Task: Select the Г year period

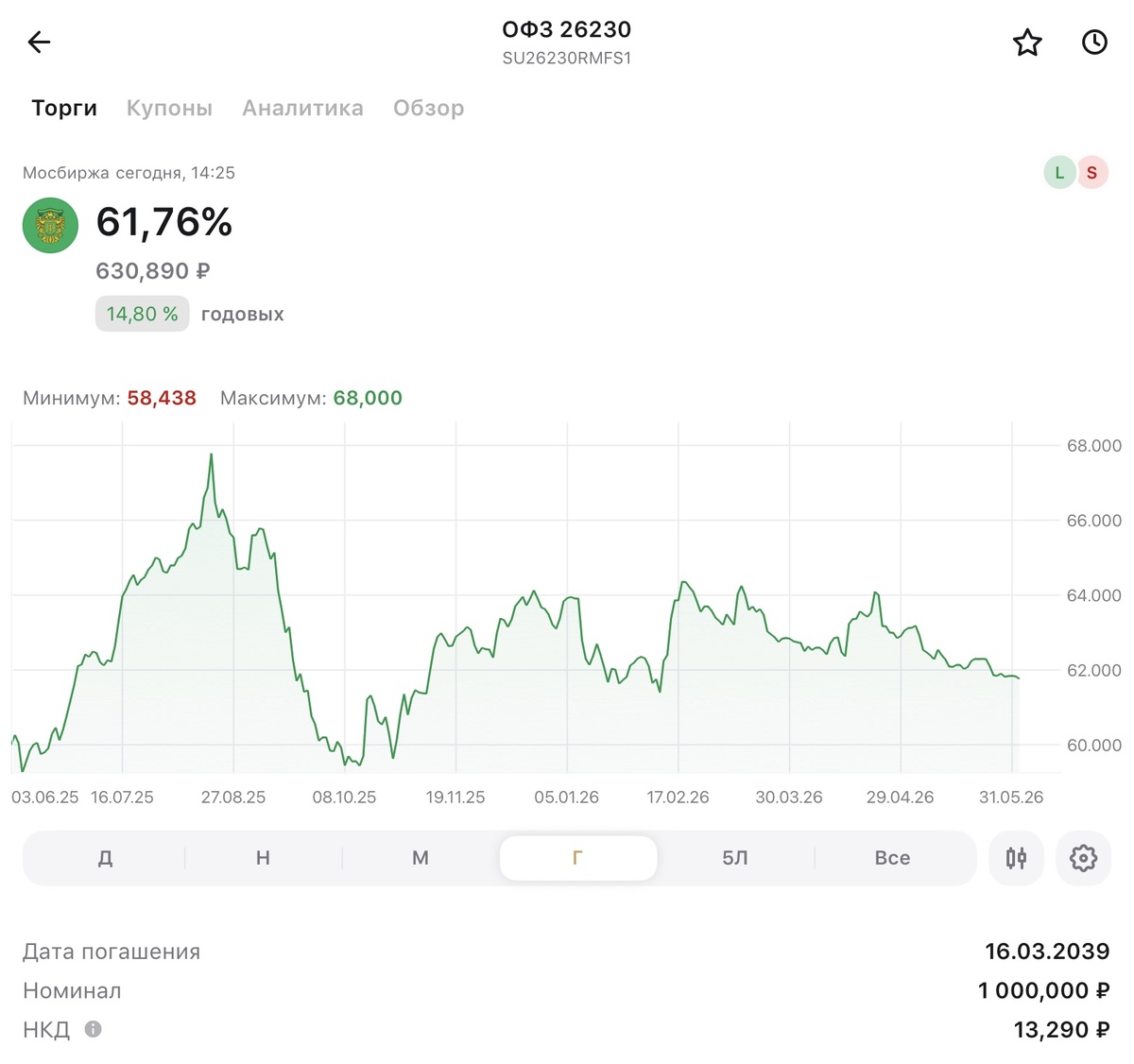Action: (578, 858)
